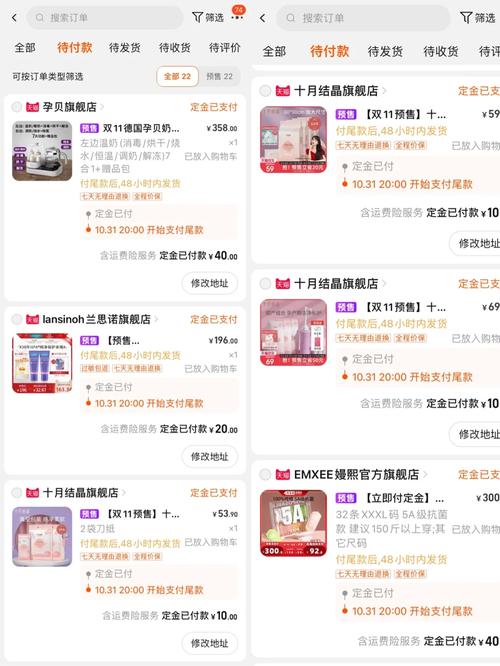Select the EMXEE嫚熙官方旗舰店 order radio circle
The width and height of the screenshot is (500, 666).
265,474
